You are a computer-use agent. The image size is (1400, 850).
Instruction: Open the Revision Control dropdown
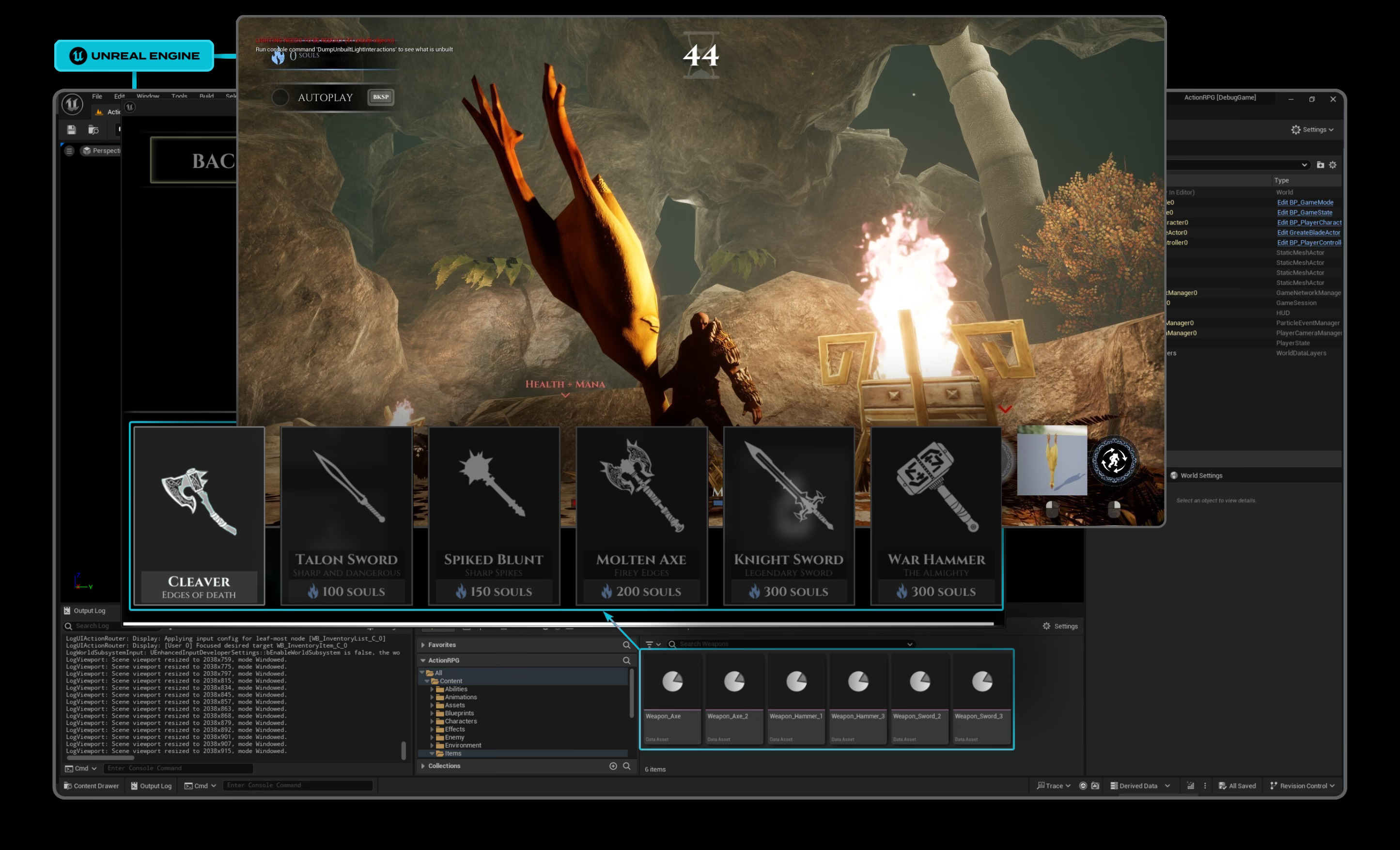click(1303, 786)
